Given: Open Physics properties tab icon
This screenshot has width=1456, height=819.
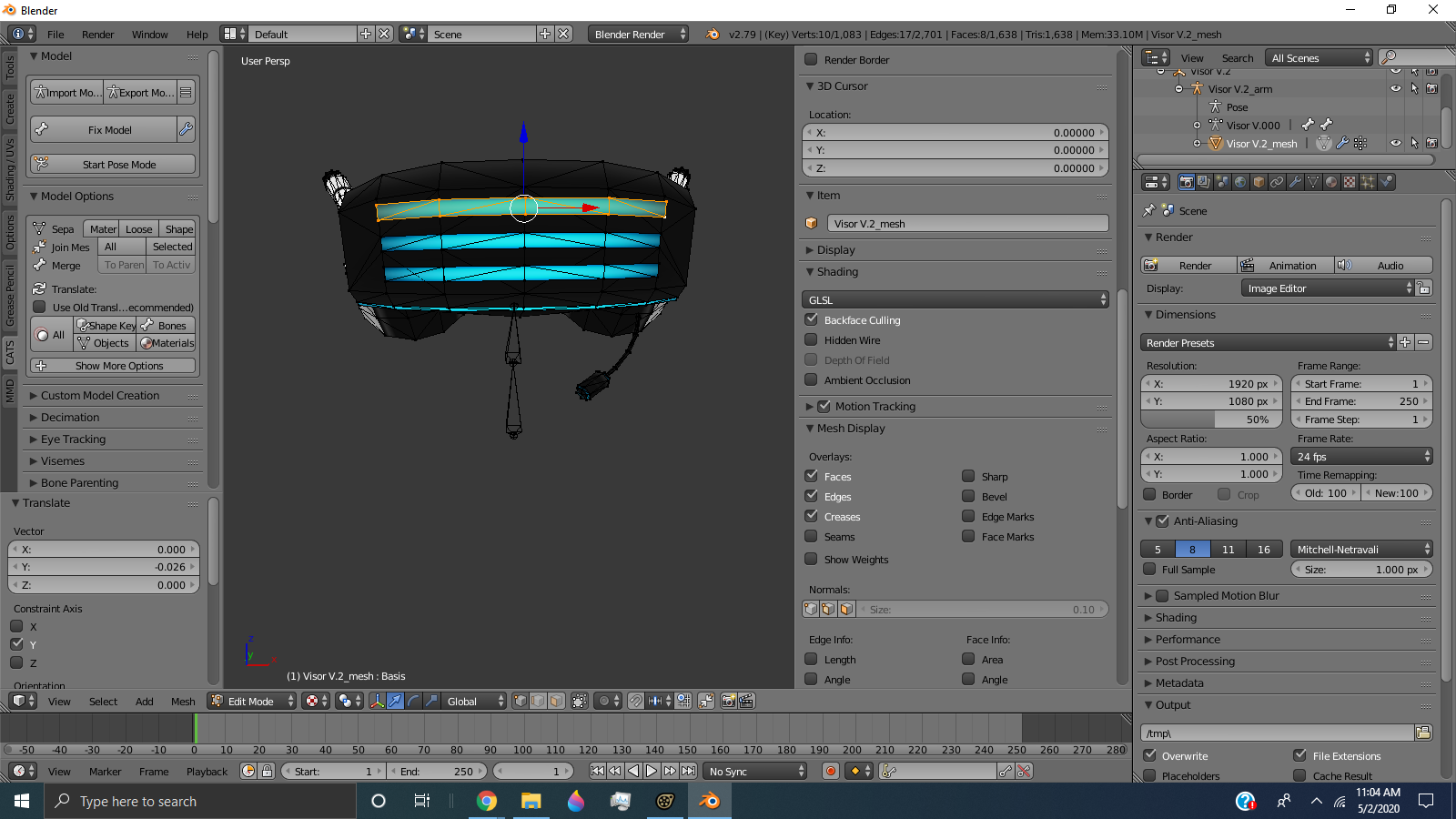Looking at the screenshot, I should (1386, 182).
